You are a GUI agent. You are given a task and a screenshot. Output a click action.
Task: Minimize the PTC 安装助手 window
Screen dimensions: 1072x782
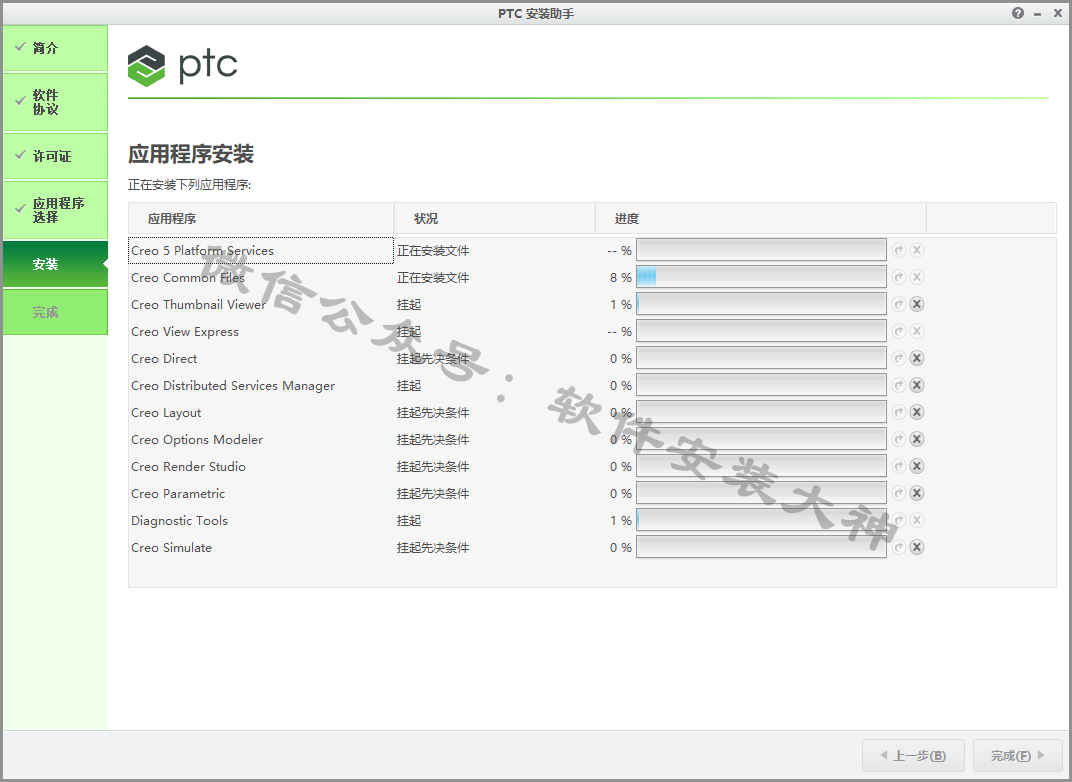1038,14
